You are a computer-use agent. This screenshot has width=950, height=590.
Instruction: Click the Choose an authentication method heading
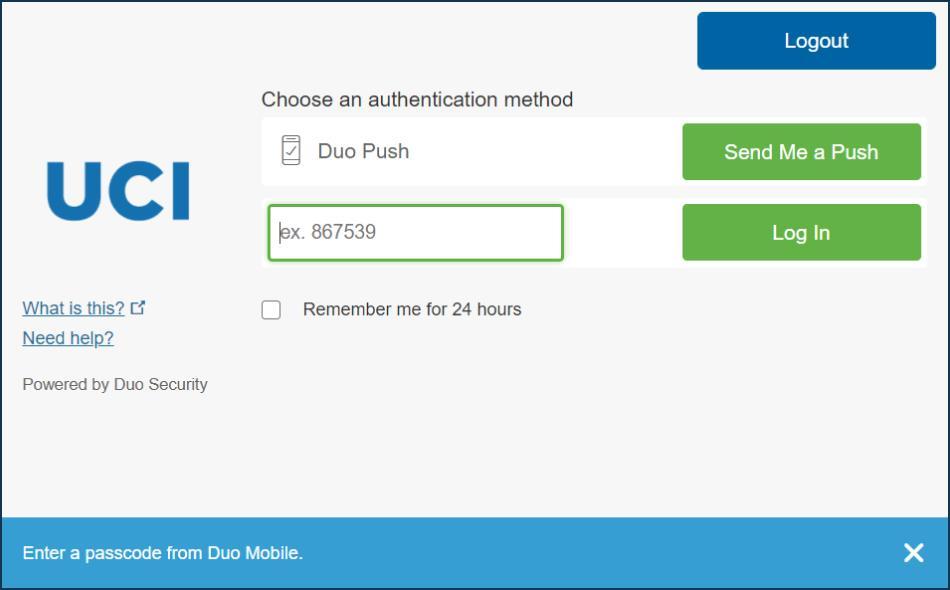417,100
